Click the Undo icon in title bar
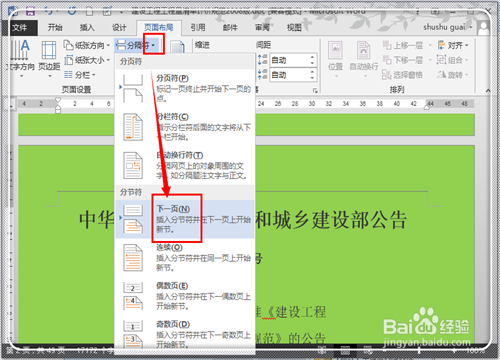 point(49,12)
